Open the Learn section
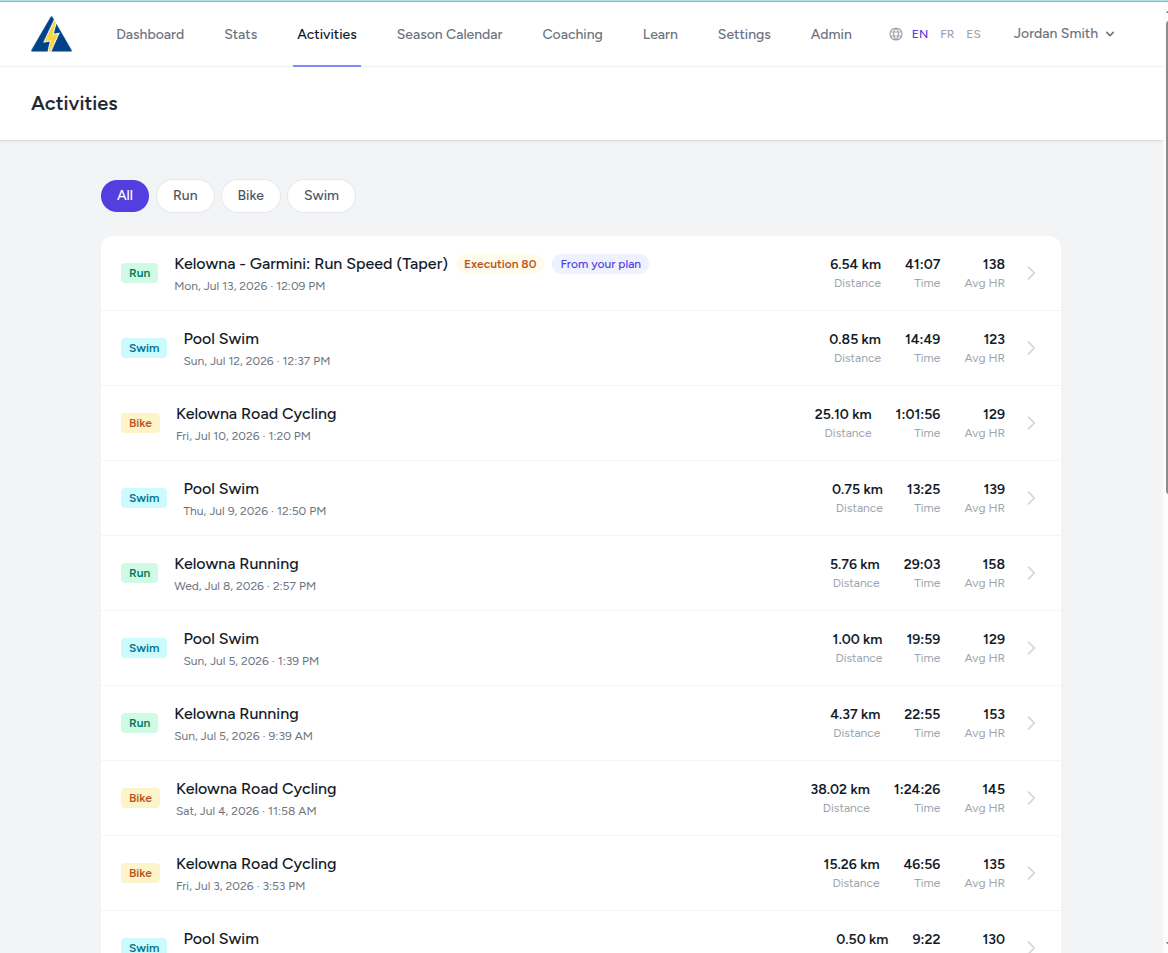Screen dimensions: 1168x953 click(660, 34)
